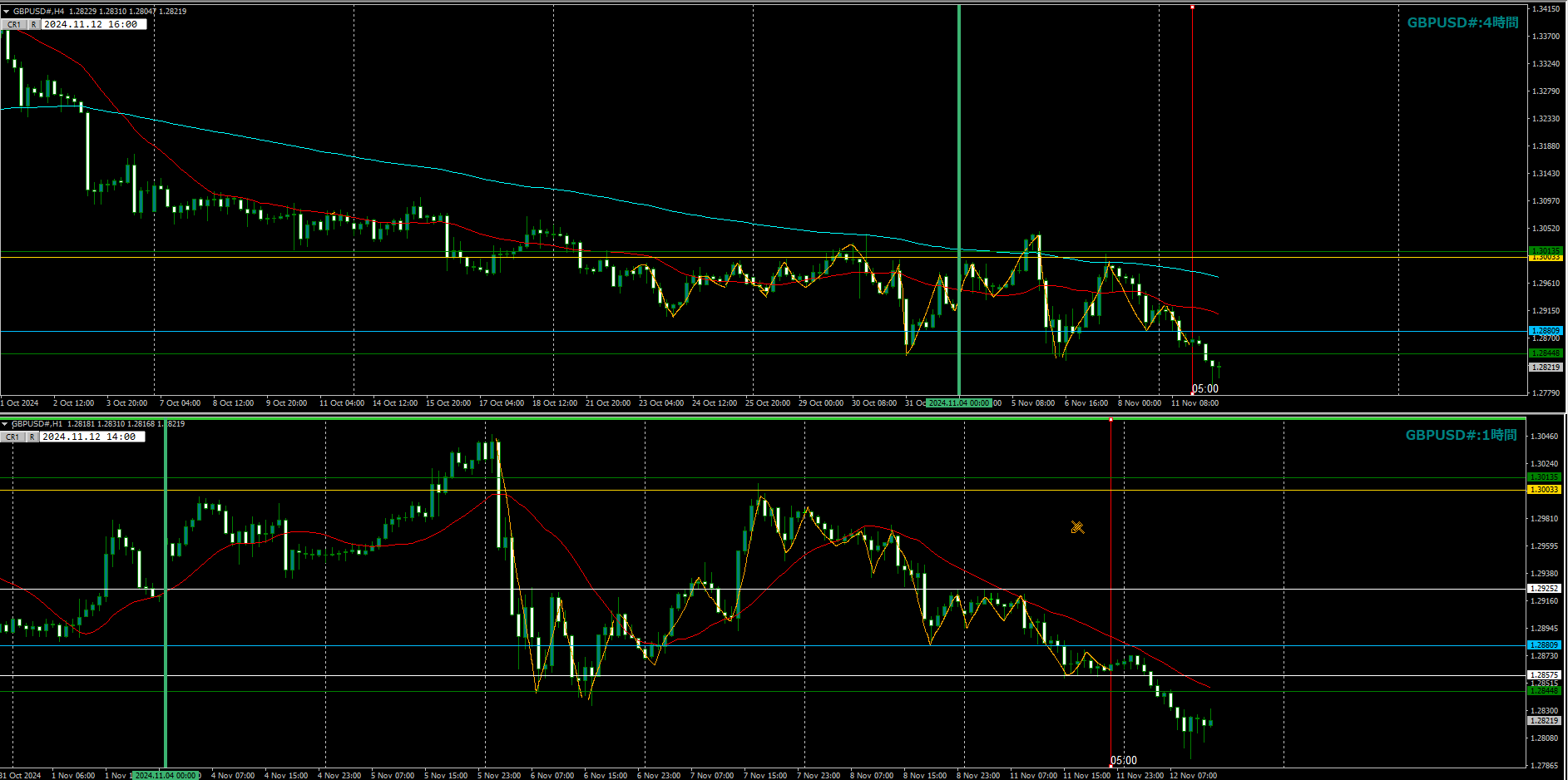This screenshot has width=1568, height=780.
Task: Click the current price 1.28219 label on the H1 chart
Action: pyautogui.click(x=1545, y=720)
